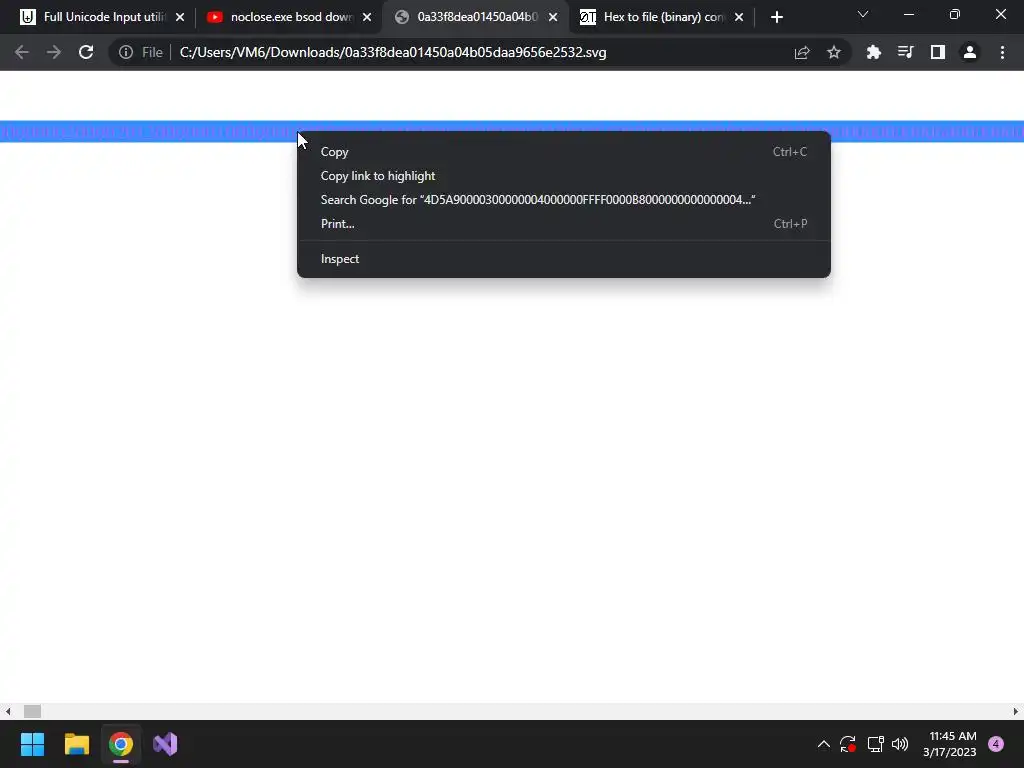The width and height of the screenshot is (1024, 768).
Task: Open network settings tray icon
Action: 875,744
